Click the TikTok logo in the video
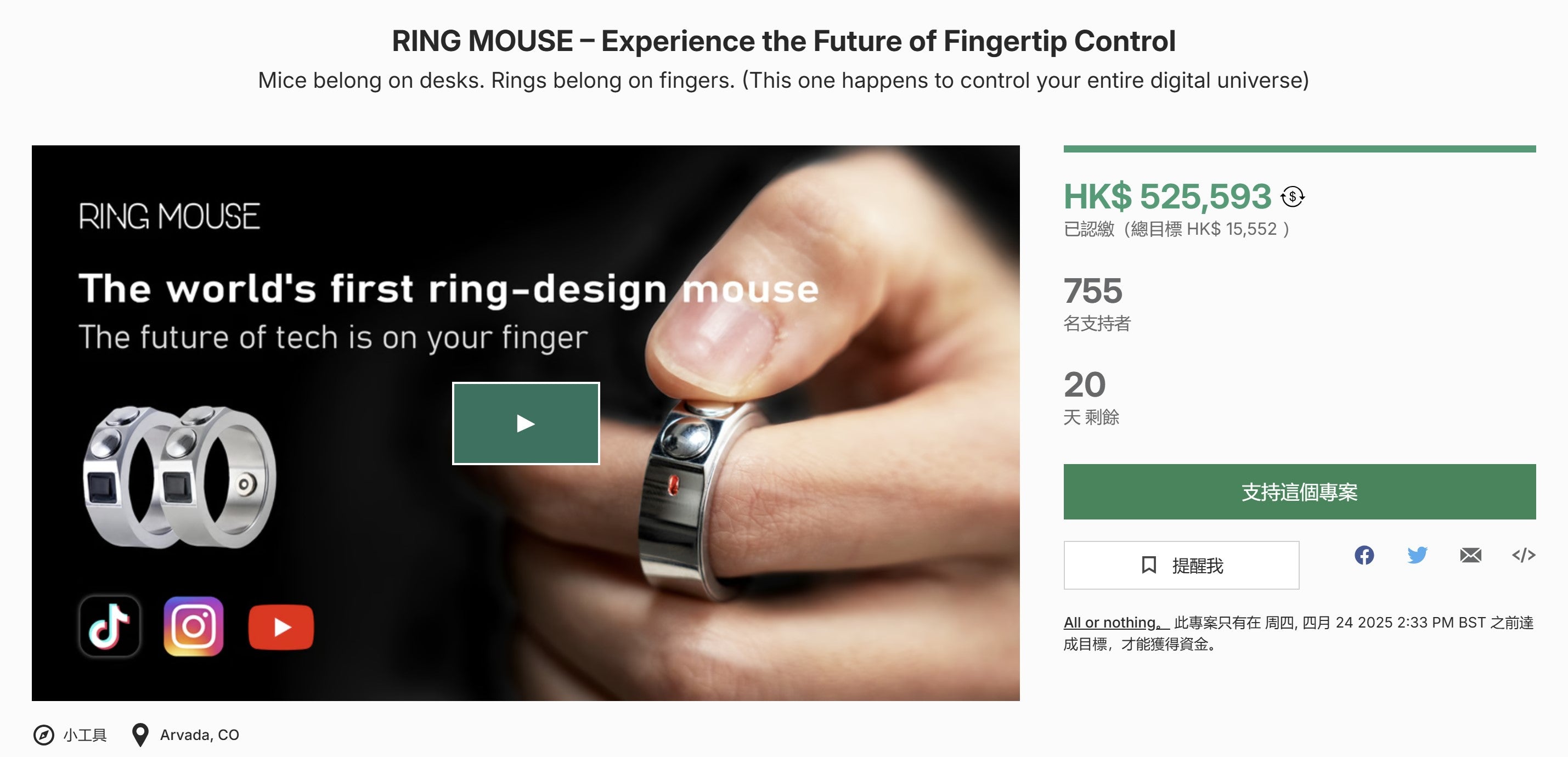 (110, 626)
